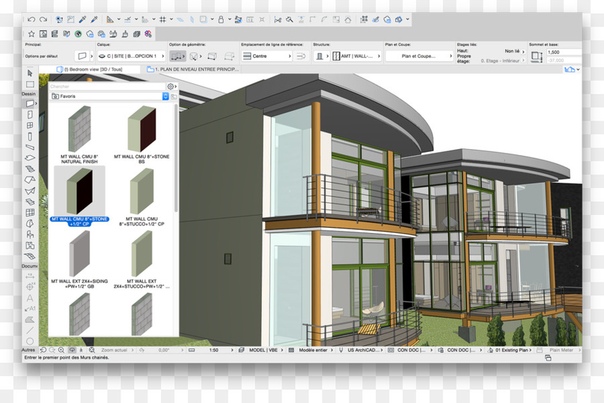Select the Text tool in toolbox
The image size is (604, 403).
(30, 298)
